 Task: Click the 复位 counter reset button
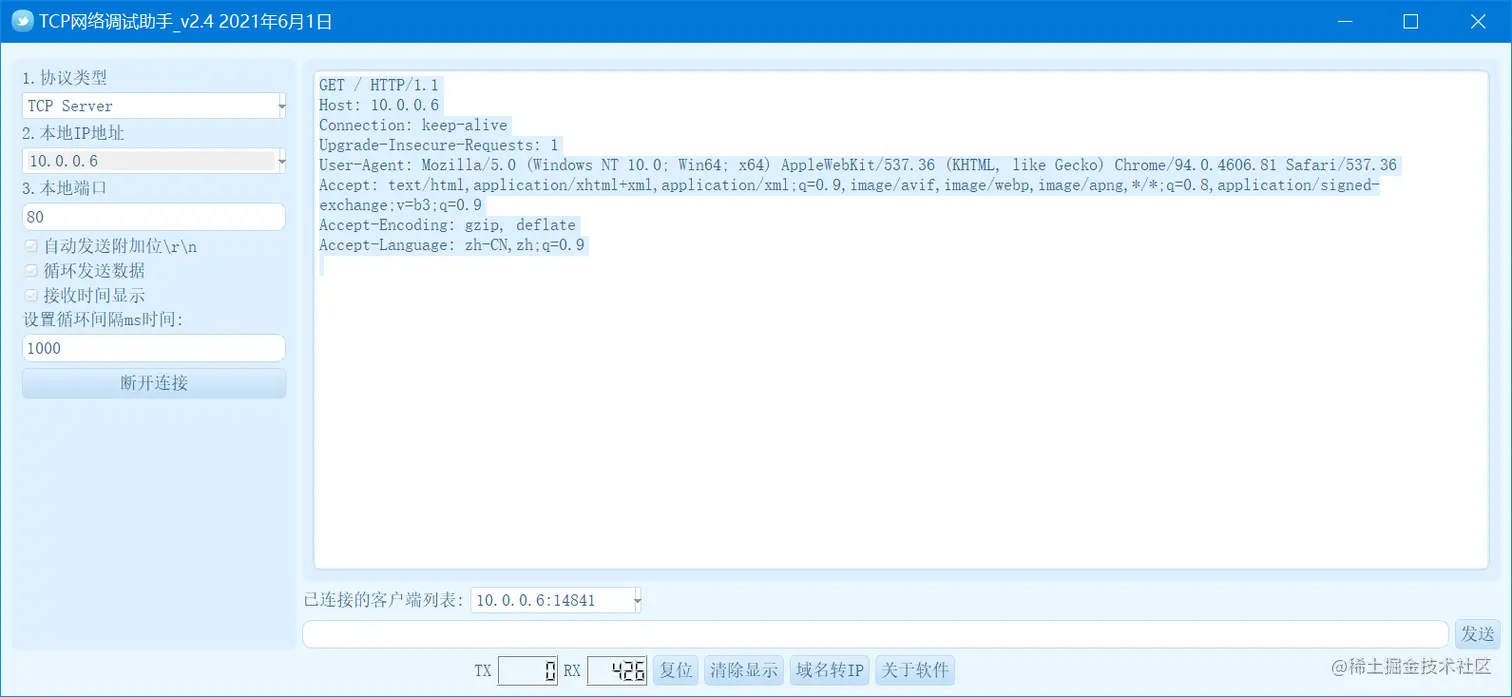676,670
